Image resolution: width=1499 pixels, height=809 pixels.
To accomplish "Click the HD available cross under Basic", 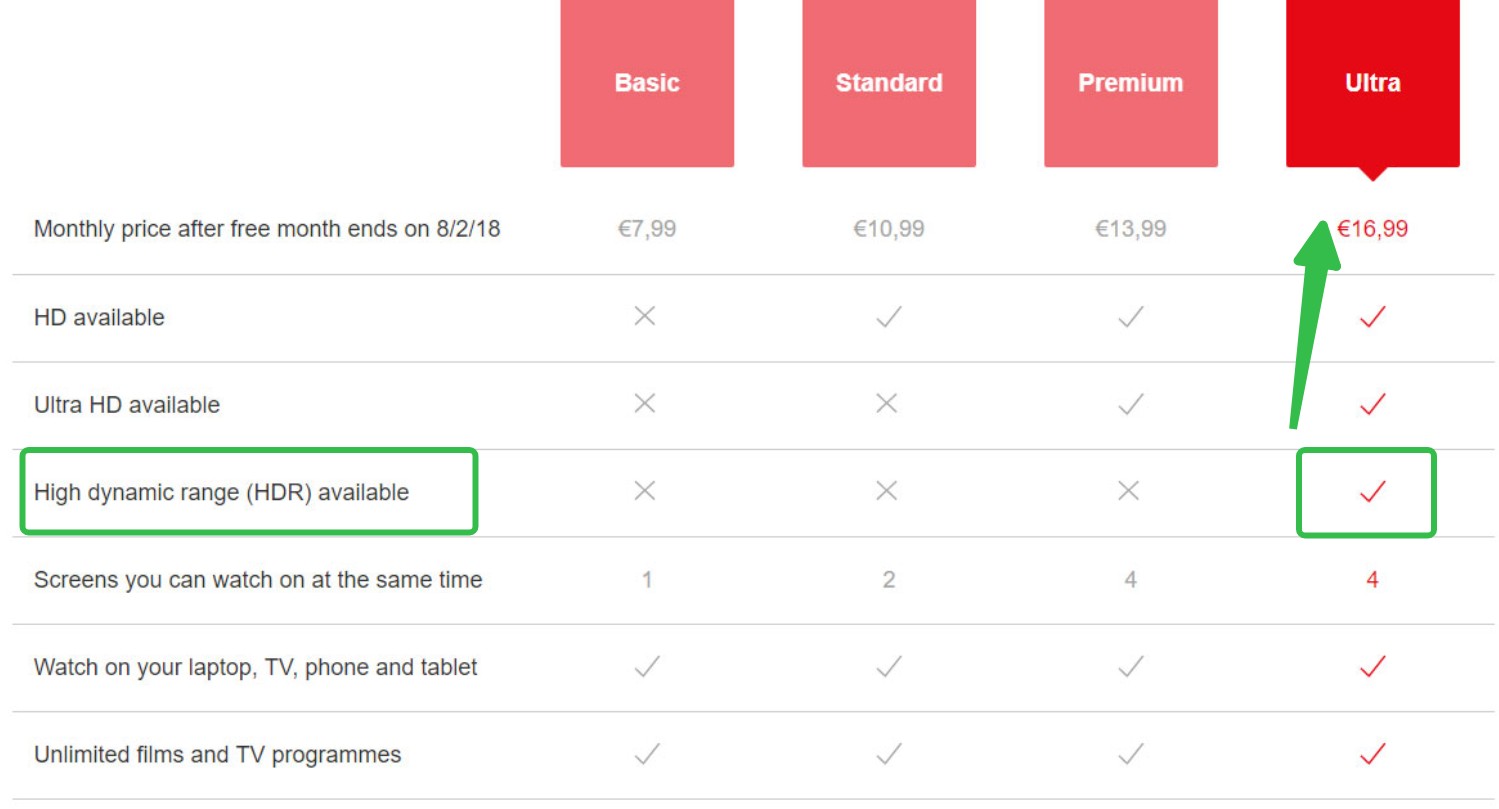I will click(645, 317).
